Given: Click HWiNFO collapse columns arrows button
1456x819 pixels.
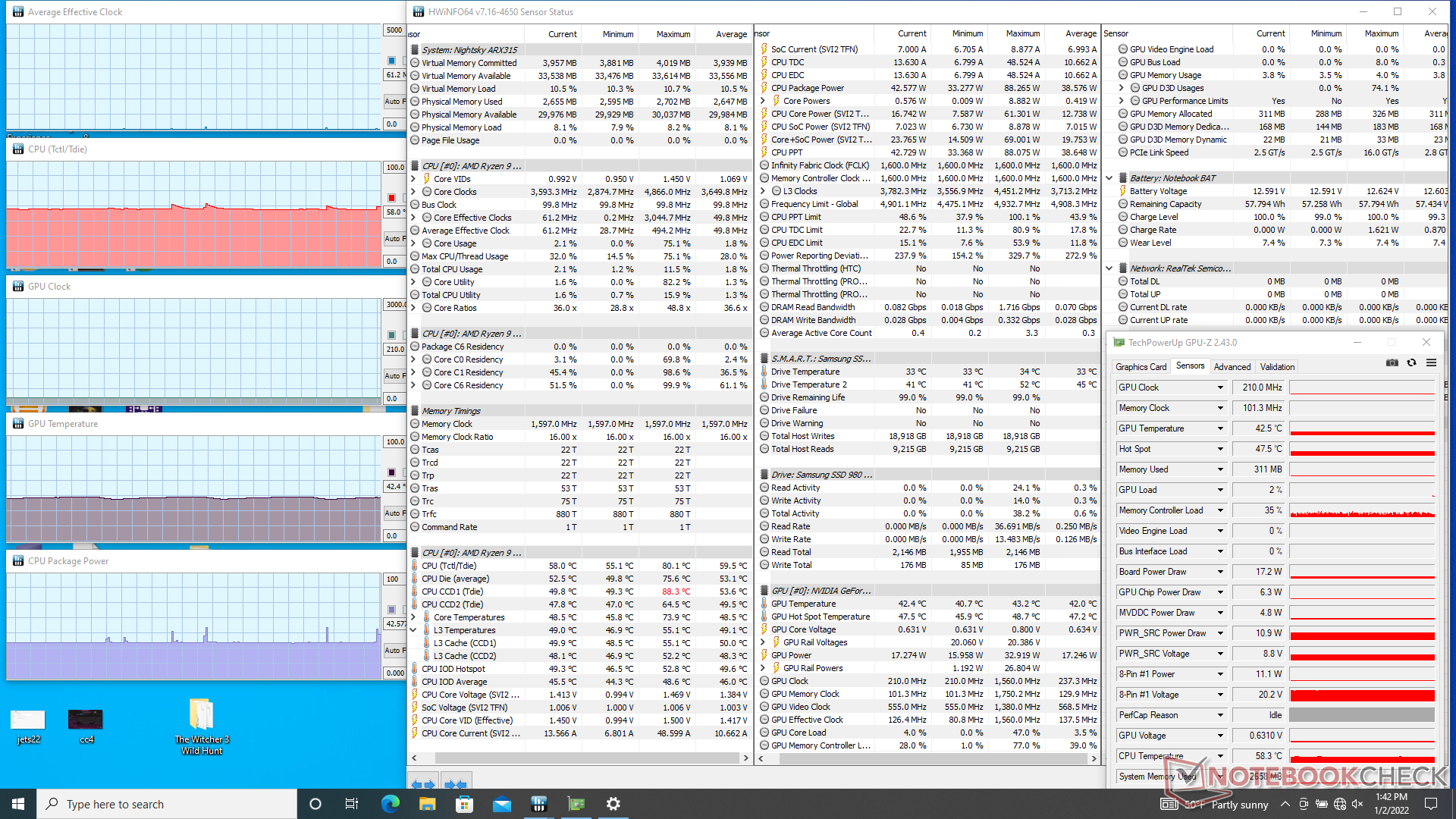Looking at the screenshot, I should pyautogui.click(x=456, y=784).
